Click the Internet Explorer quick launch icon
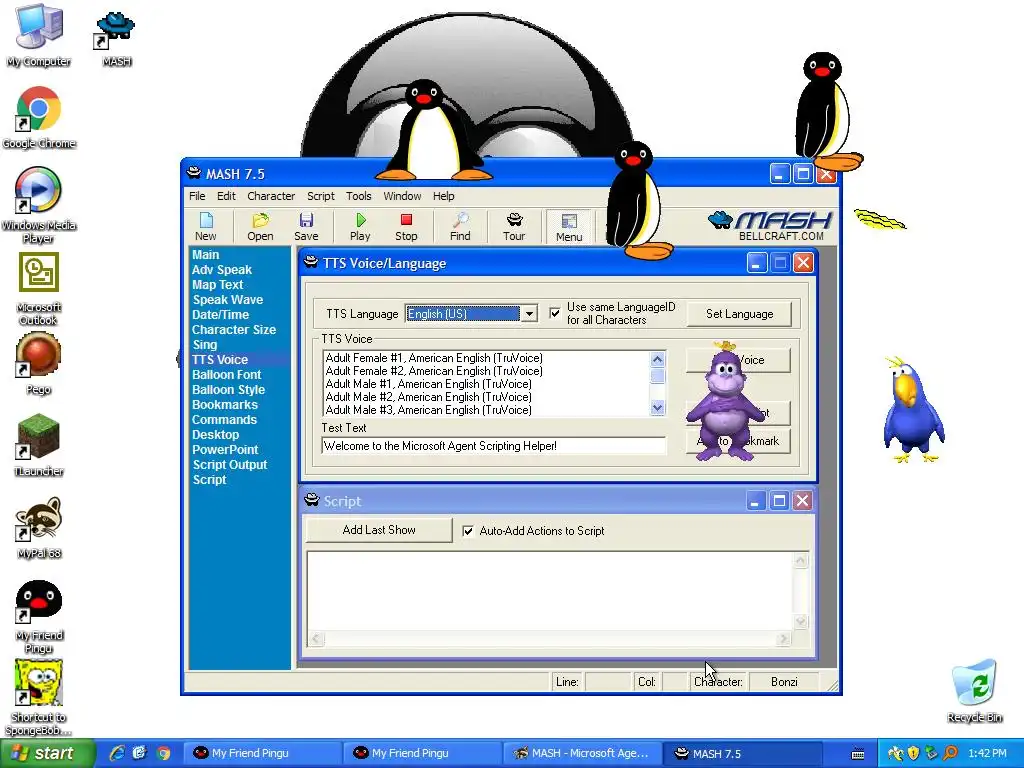 [x=116, y=753]
